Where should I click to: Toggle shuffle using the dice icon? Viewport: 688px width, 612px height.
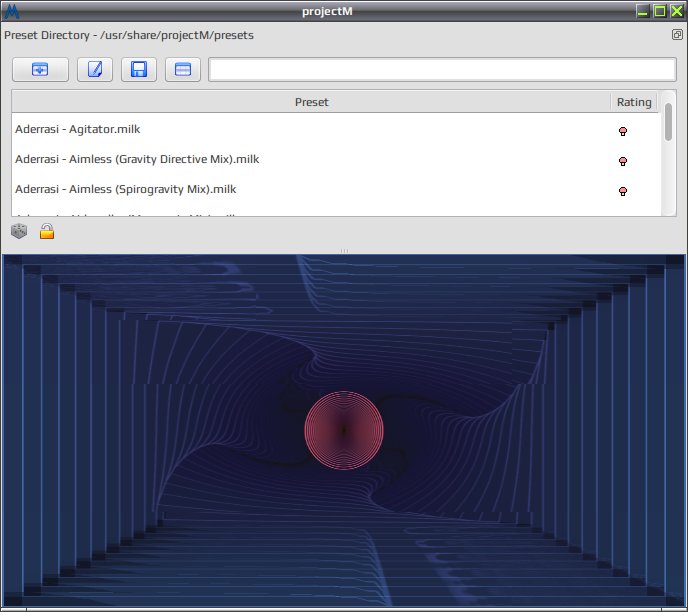click(x=19, y=231)
